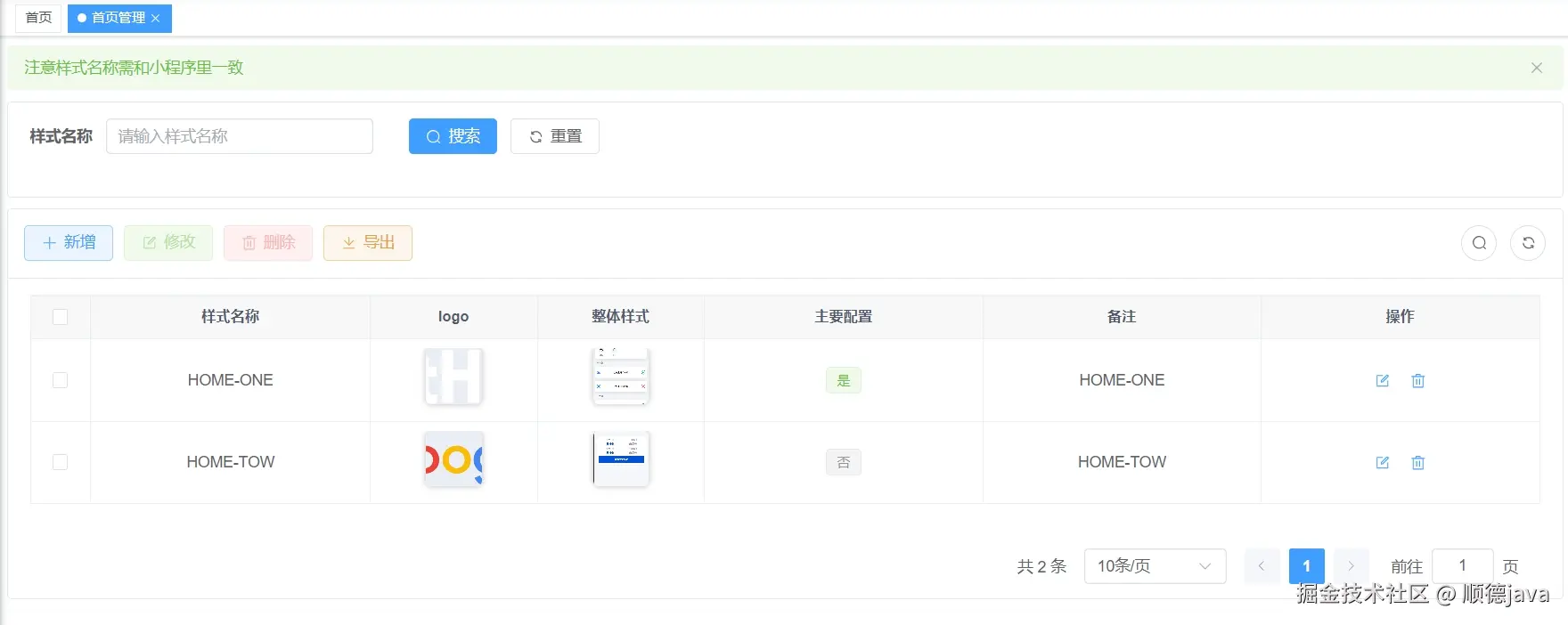Screen dimensions: 1568x625
Task: Open the HOME-TOW 整体样式 thumbnail
Action: coord(621,459)
